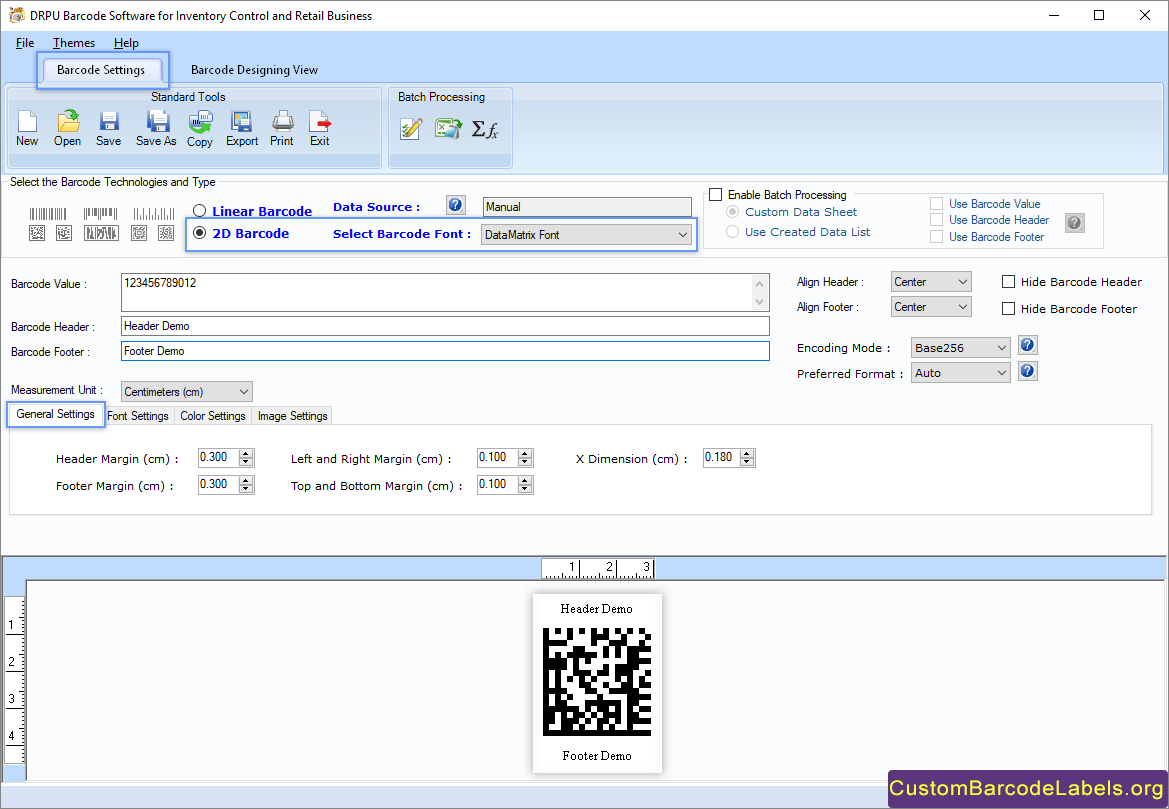Open help for Encoding Mode
Screen dimensions: 1169x809
coord(1027,345)
